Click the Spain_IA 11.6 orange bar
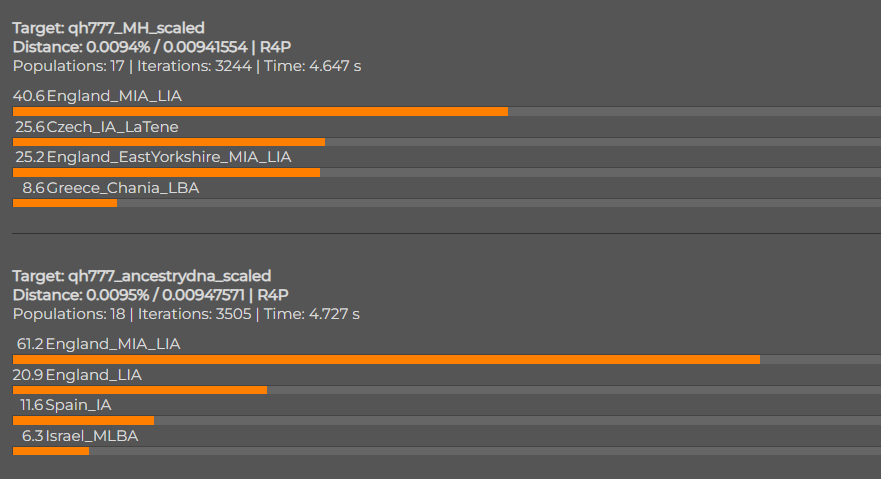 click(83, 421)
